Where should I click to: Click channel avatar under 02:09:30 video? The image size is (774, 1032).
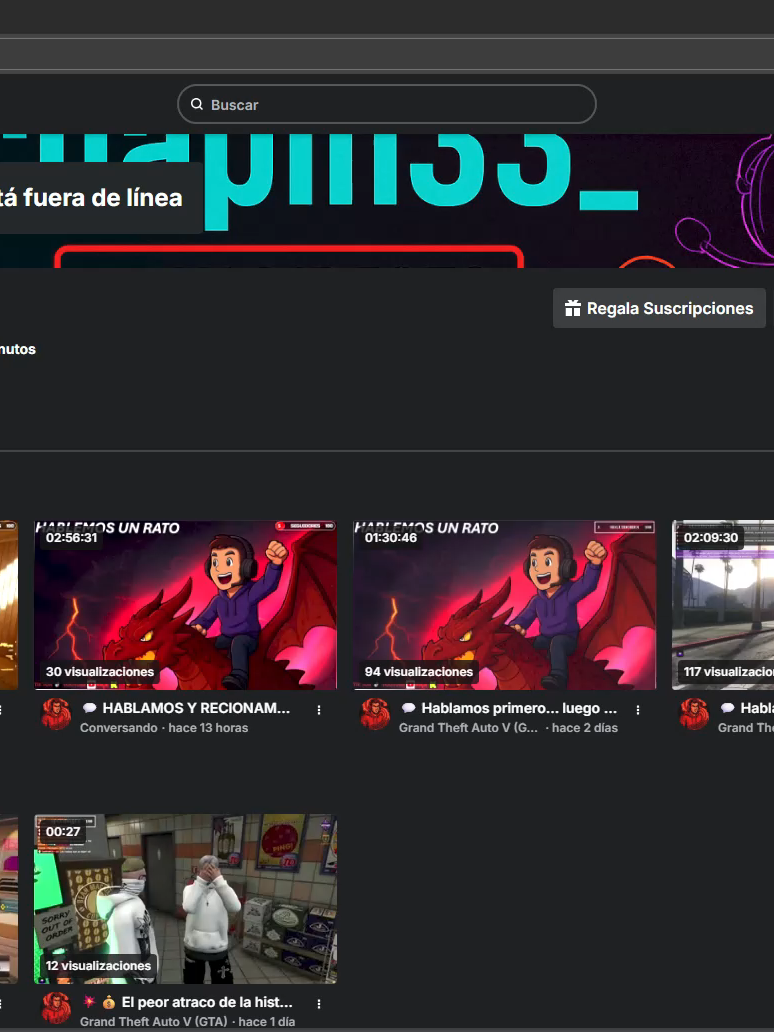(694, 715)
